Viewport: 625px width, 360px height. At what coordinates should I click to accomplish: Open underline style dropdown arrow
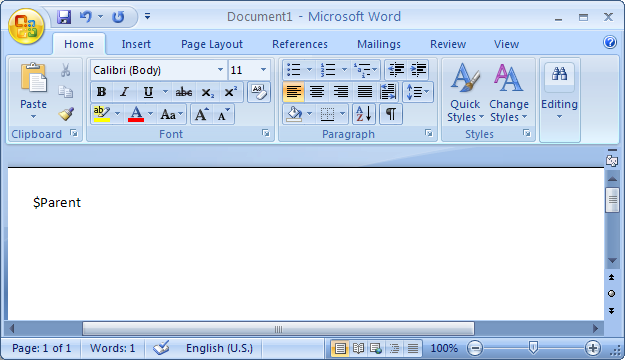tap(165, 92)
